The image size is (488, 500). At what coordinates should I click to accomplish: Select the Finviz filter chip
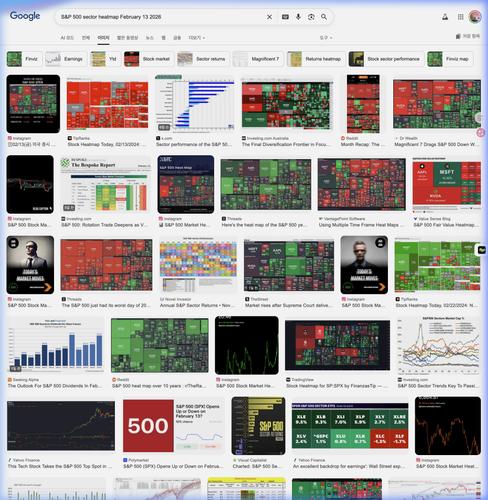tap(24, 59)
